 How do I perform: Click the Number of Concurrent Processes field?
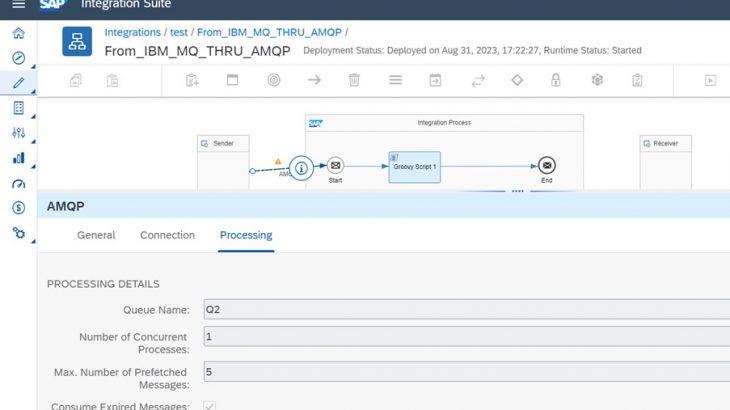[x=466, y=336]
